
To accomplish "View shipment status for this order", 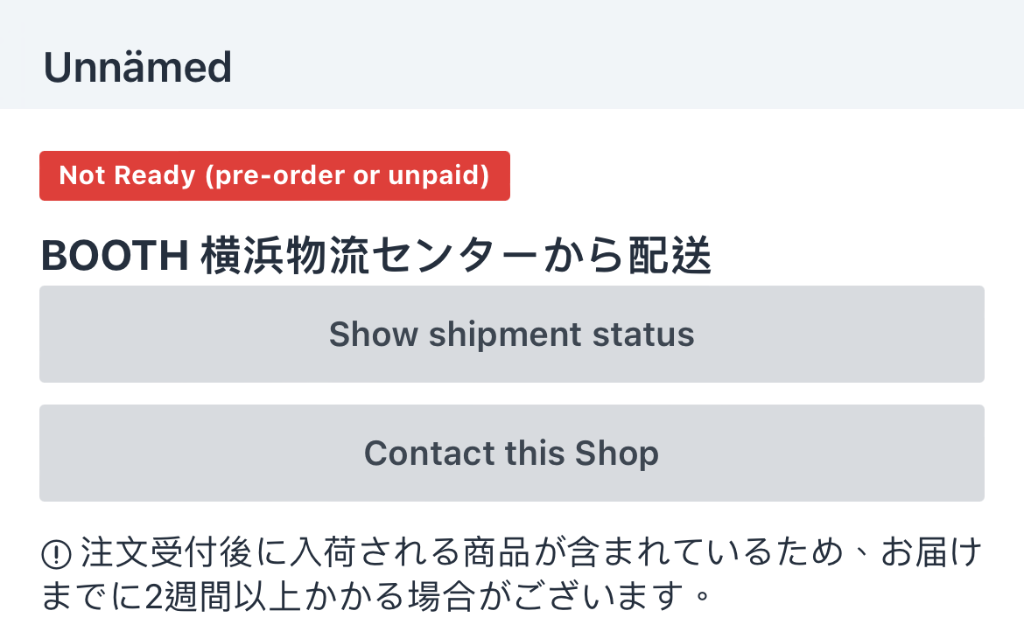I will click(511, 334).
